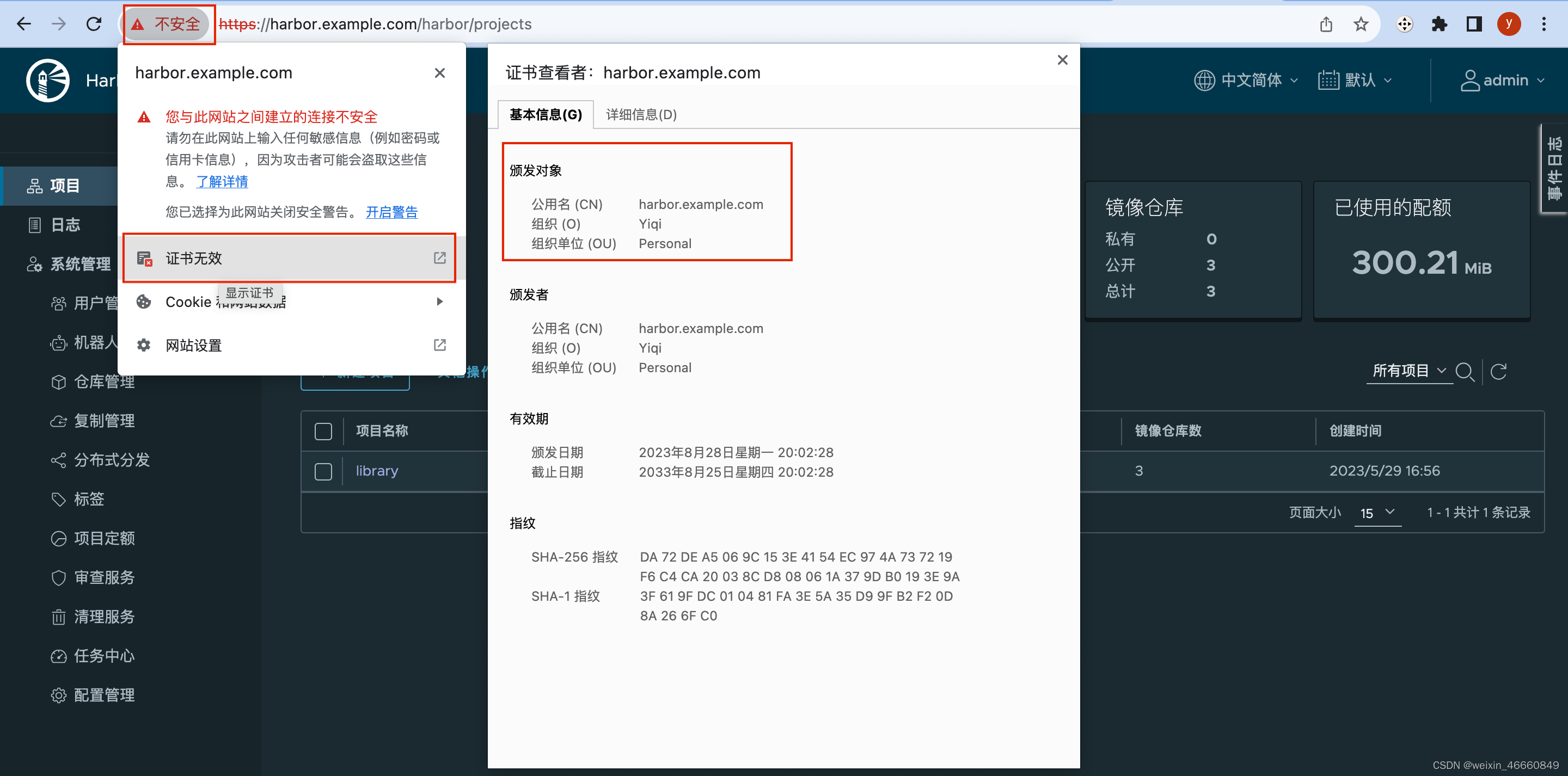
Task: Bookmark page using the star icon
Action: [x=1361, y=24]
